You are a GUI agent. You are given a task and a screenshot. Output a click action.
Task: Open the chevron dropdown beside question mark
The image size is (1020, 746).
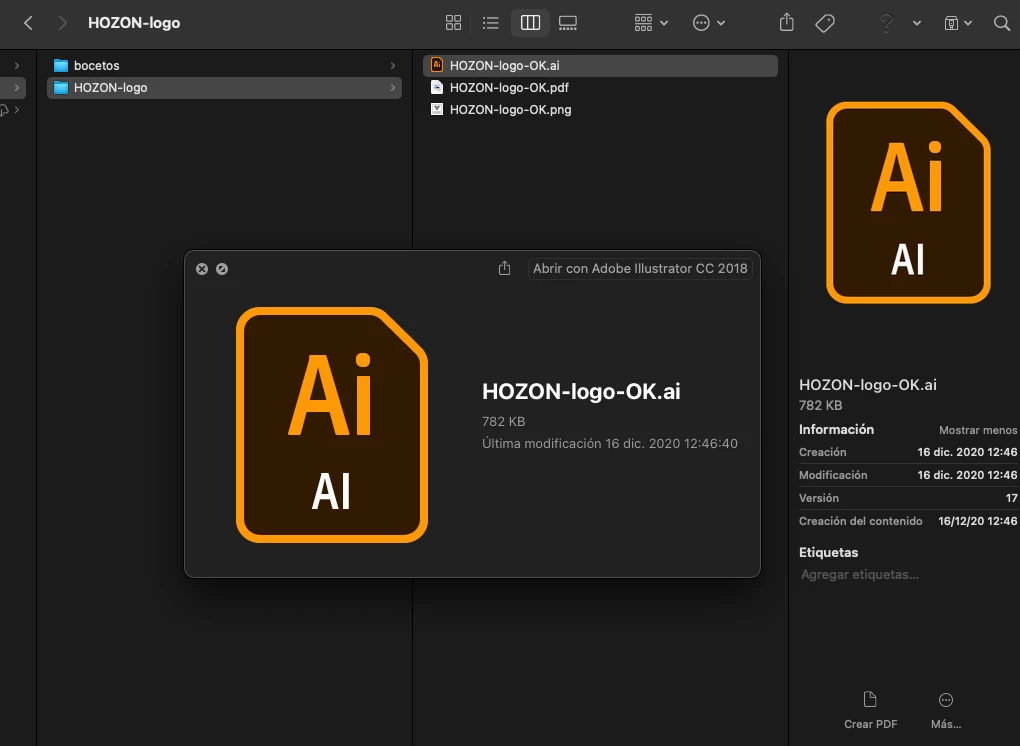[x=917, y=23]
